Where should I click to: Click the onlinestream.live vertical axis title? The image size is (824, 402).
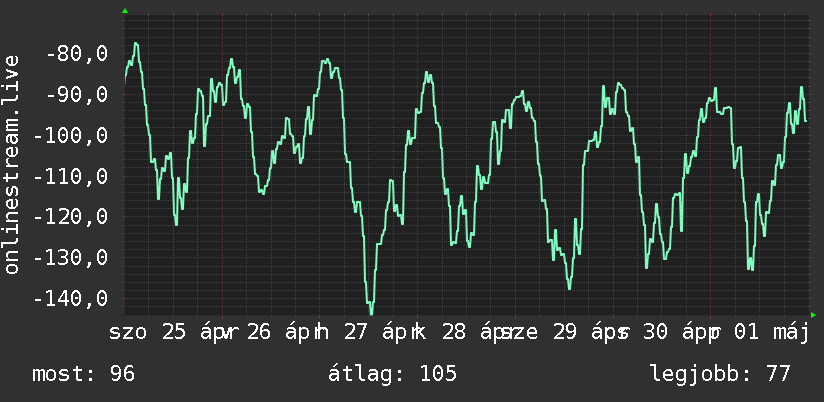pyautogui.click(x=11, y=164)
